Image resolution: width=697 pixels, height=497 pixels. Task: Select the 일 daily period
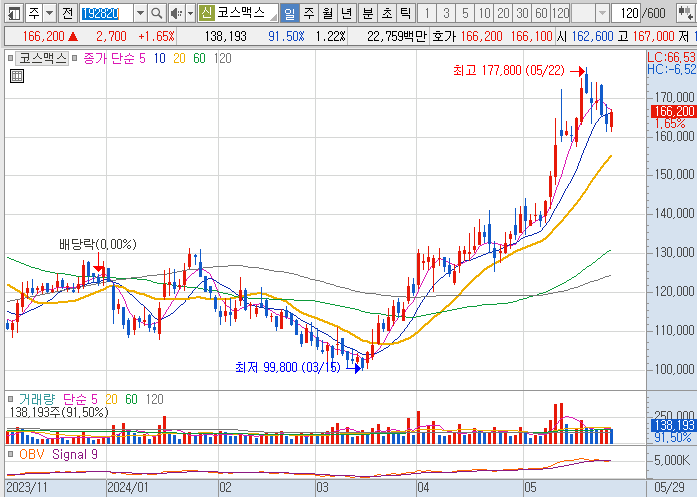click(289, 13)
